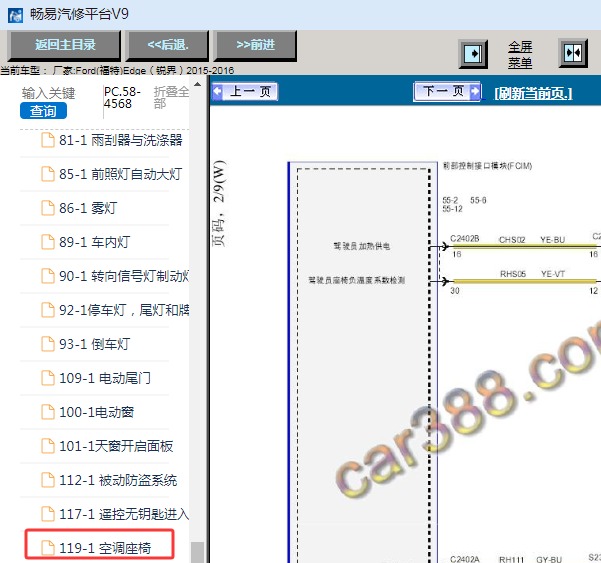Viewport: 601px width, 563px height.
Task: Click the expand panel arrow icon button
Action: [473, 54]
